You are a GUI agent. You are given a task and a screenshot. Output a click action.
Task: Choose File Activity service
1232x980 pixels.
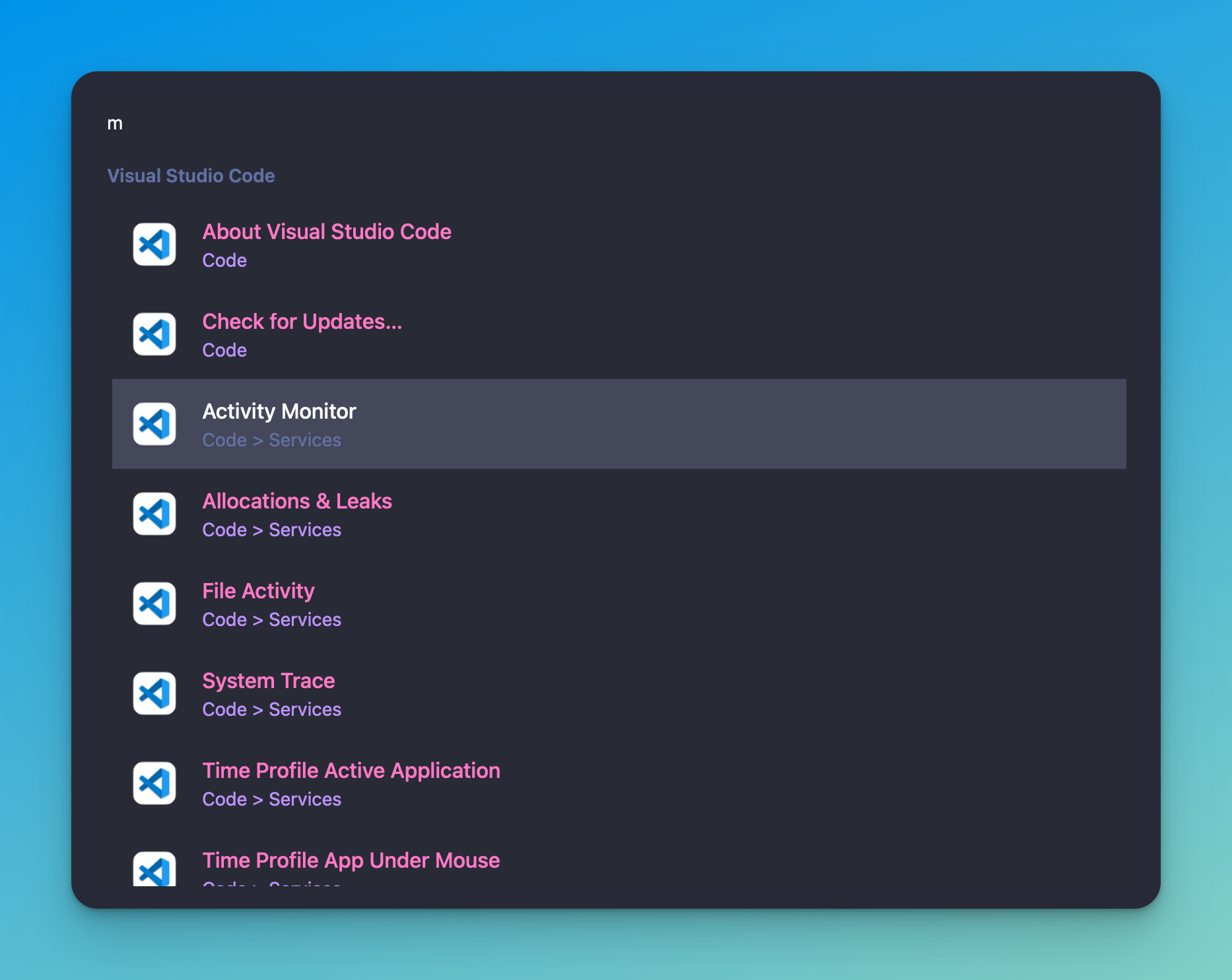(619, 604)
